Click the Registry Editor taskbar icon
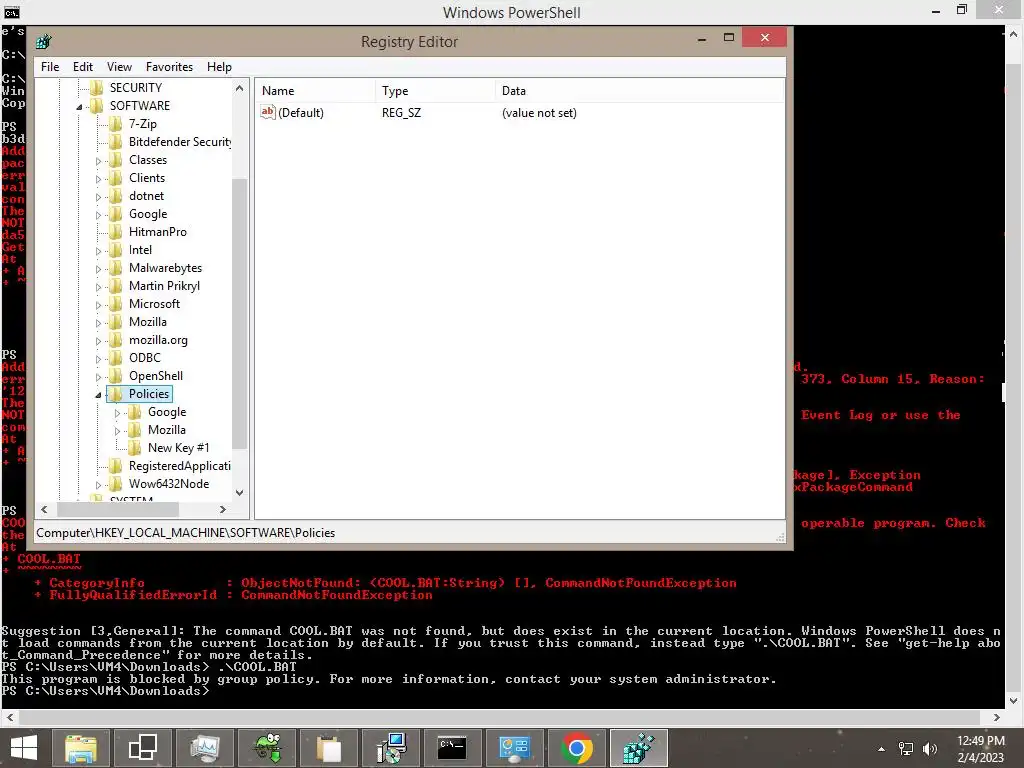The height and width of the screenshot is (768, 1024). (x=638, y=748)
